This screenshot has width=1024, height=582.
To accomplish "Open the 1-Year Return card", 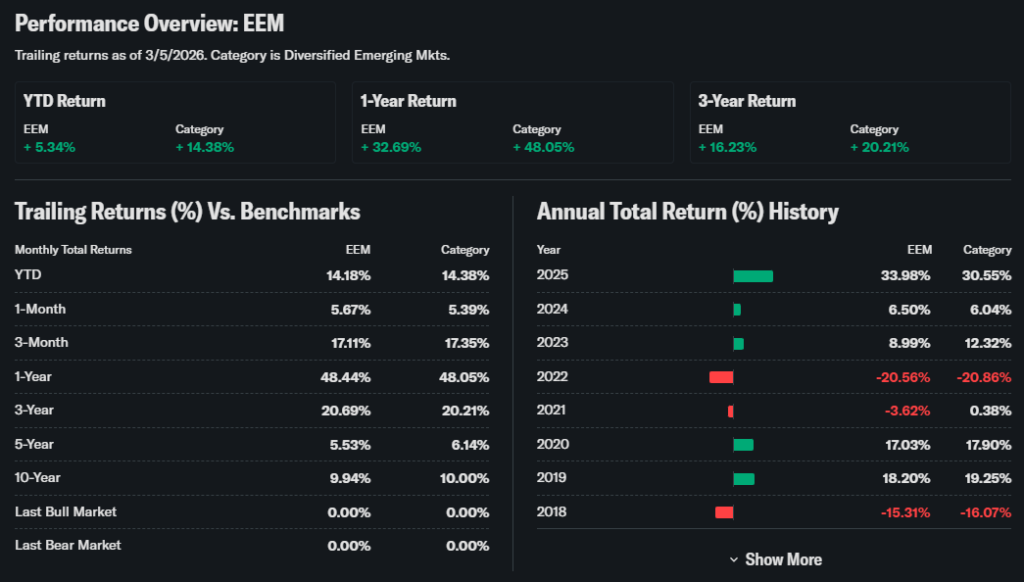I will [x=512, y=122].
